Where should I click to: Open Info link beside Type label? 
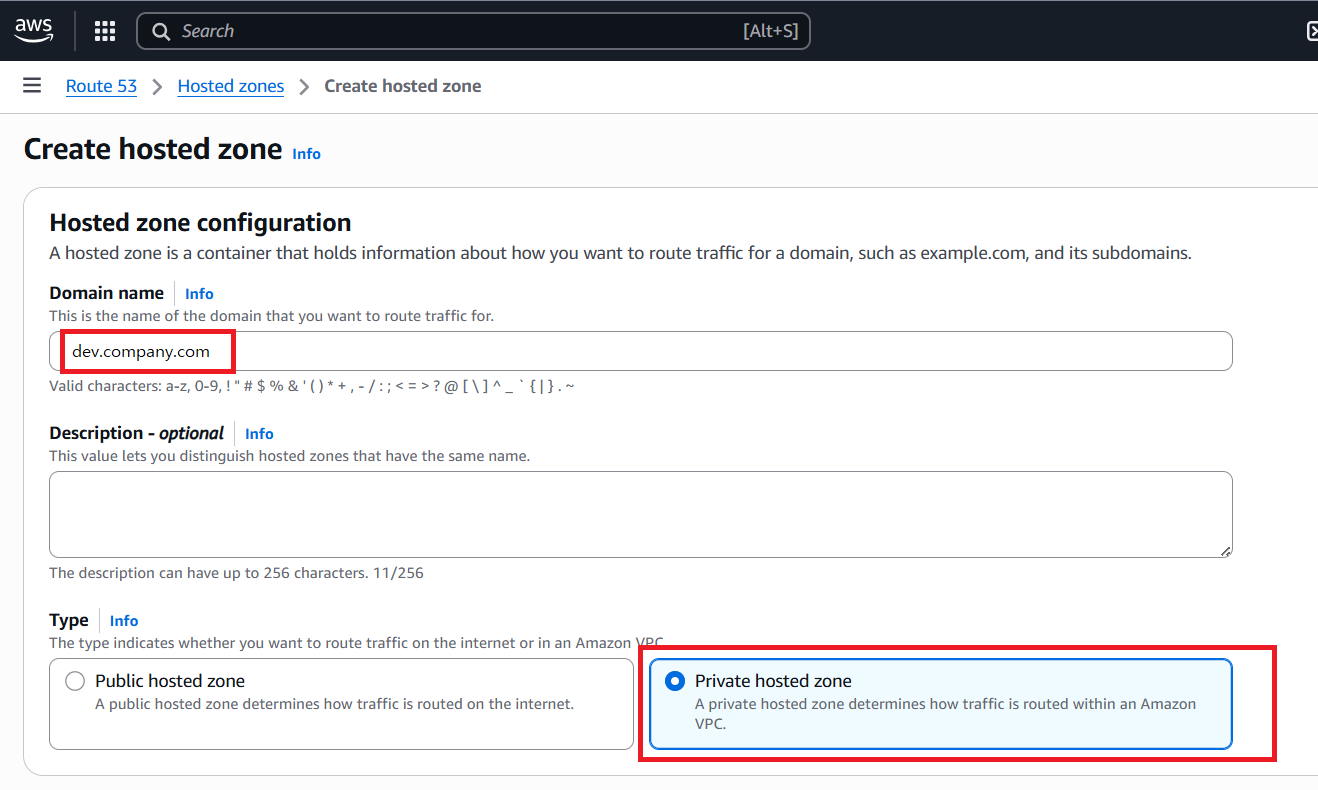pos(124,620)
